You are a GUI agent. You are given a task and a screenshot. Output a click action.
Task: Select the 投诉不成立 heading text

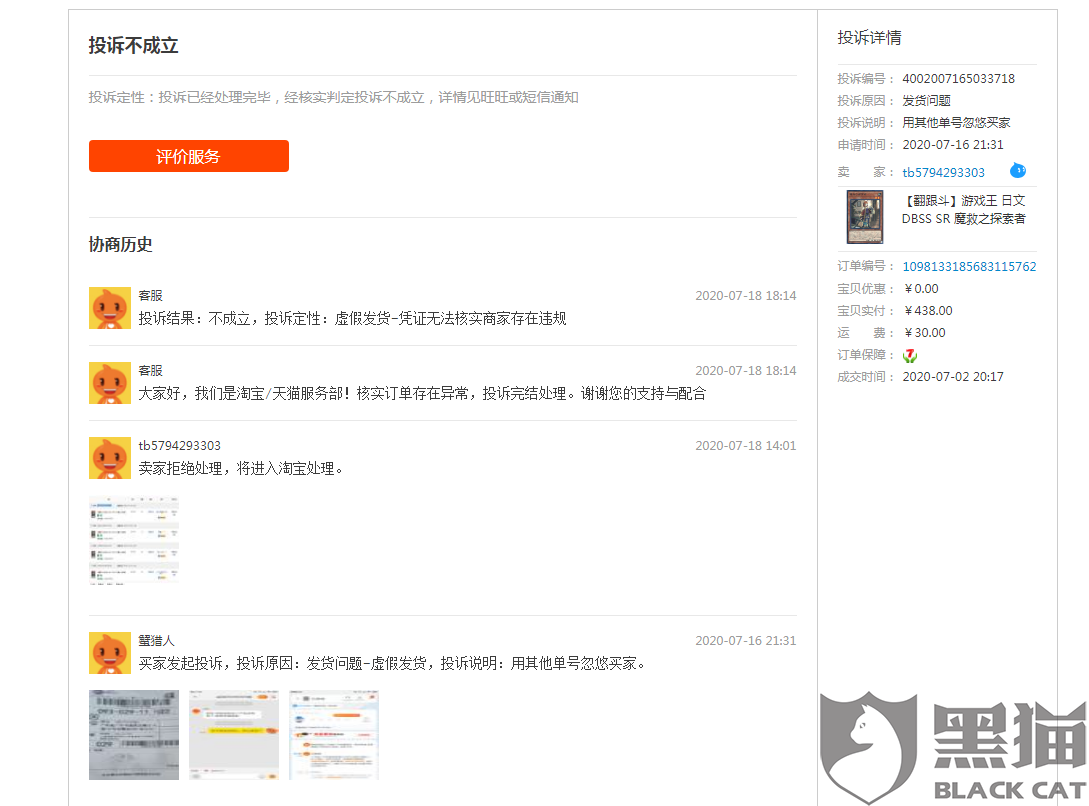point(133,46)
